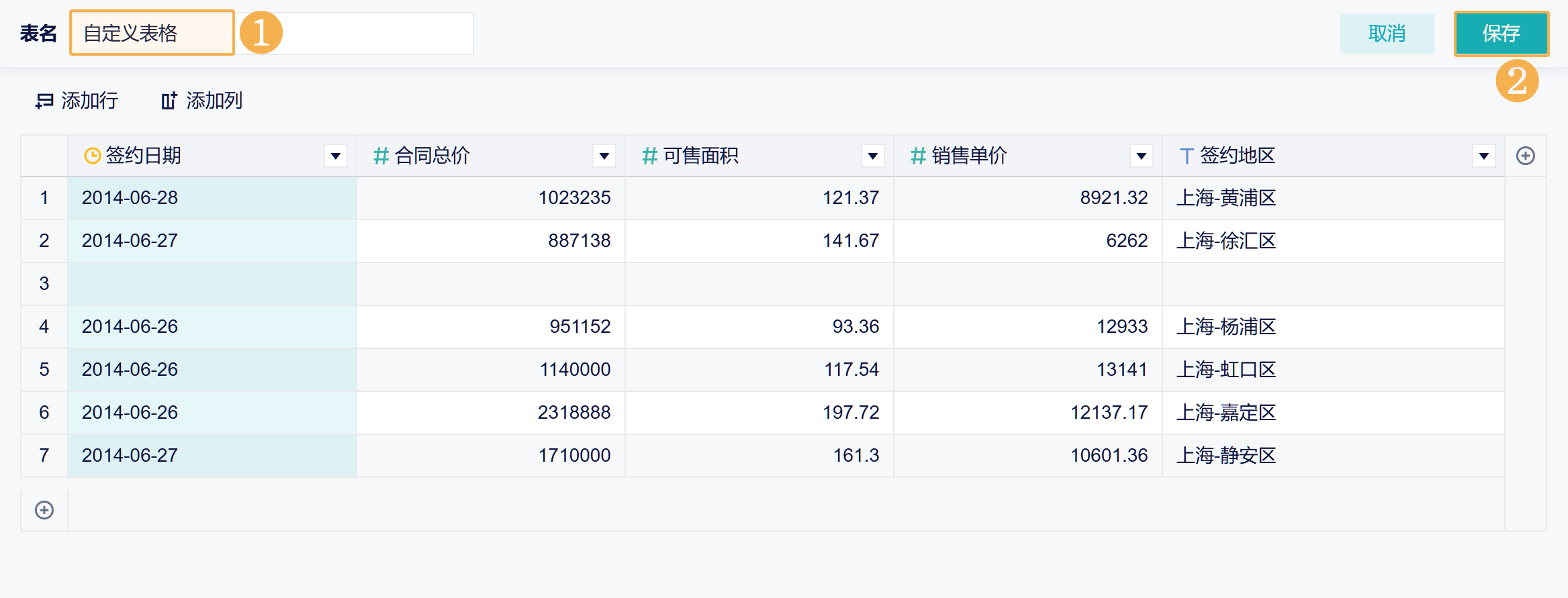This screenshot has width=1568, height=598.
Task: Click the plus icon below row 7
Action: click(44, 510)
